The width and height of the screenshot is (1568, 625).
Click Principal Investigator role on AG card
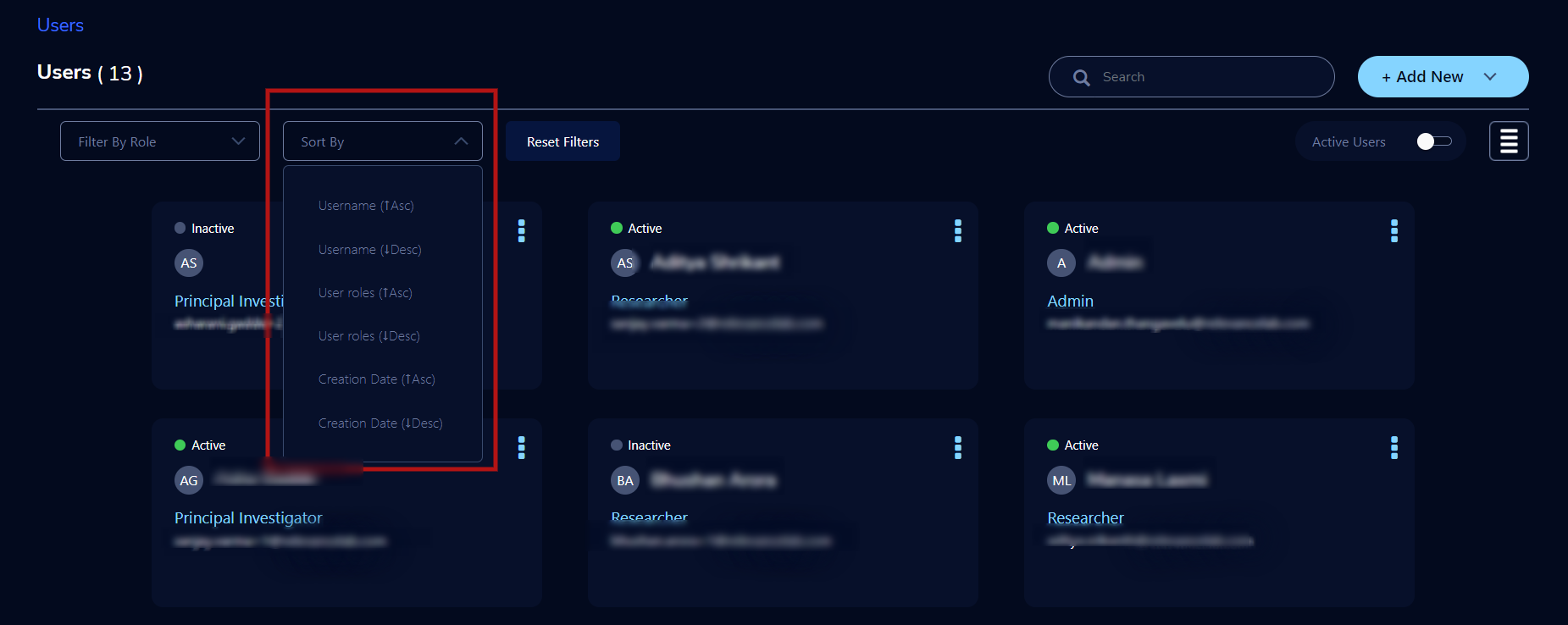[x=248, y=517]
